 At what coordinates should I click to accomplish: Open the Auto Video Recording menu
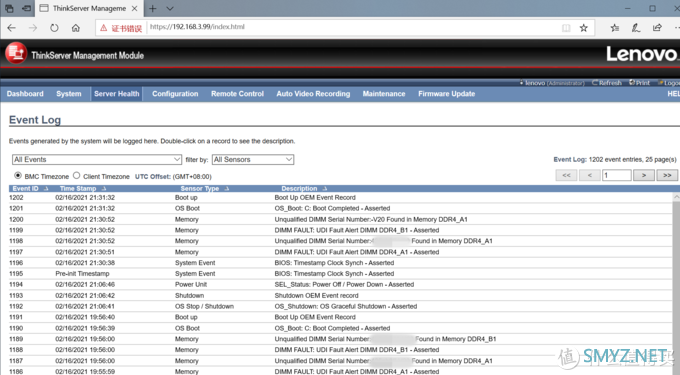click(x=313, y=94)
